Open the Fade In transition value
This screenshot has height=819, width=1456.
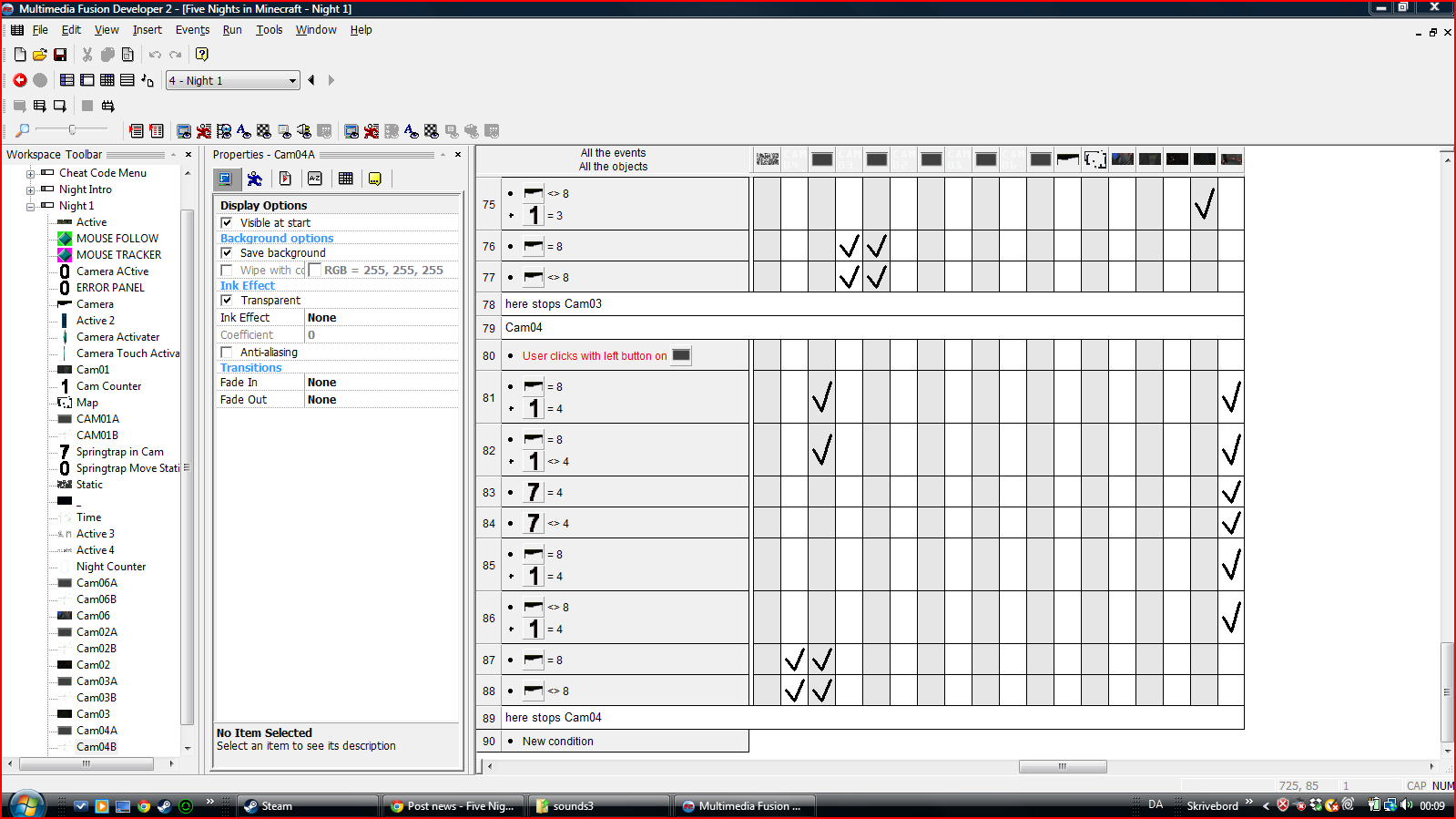382,383
